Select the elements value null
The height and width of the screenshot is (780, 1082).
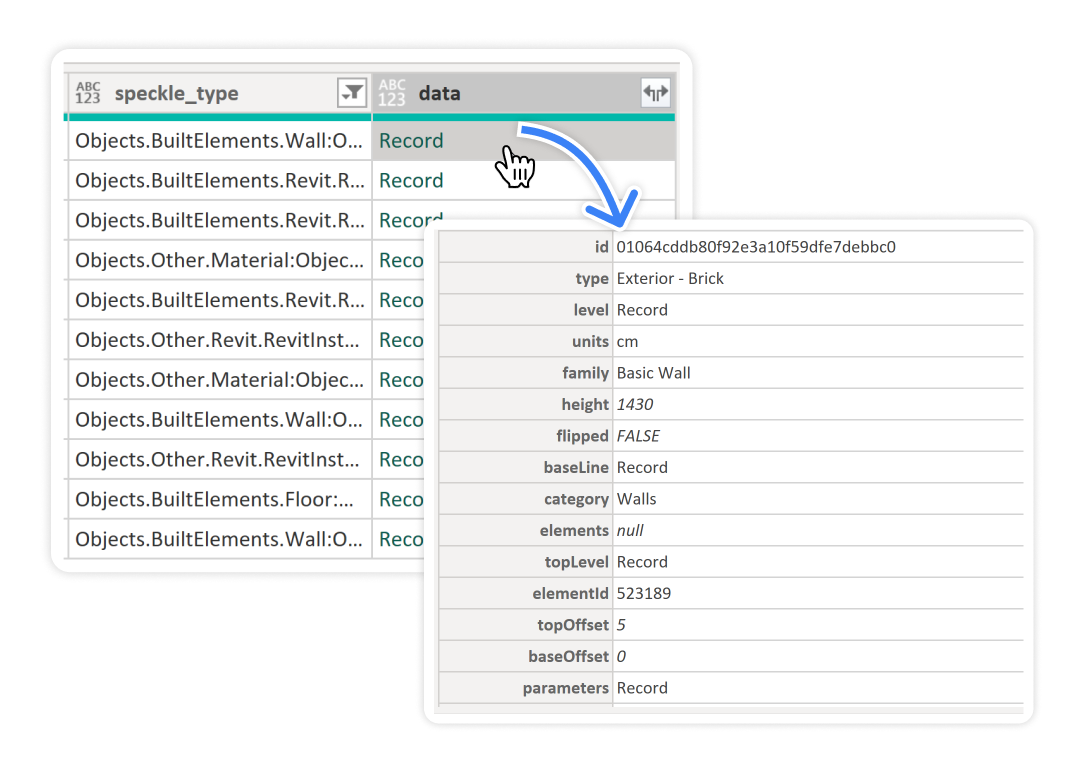630,531
